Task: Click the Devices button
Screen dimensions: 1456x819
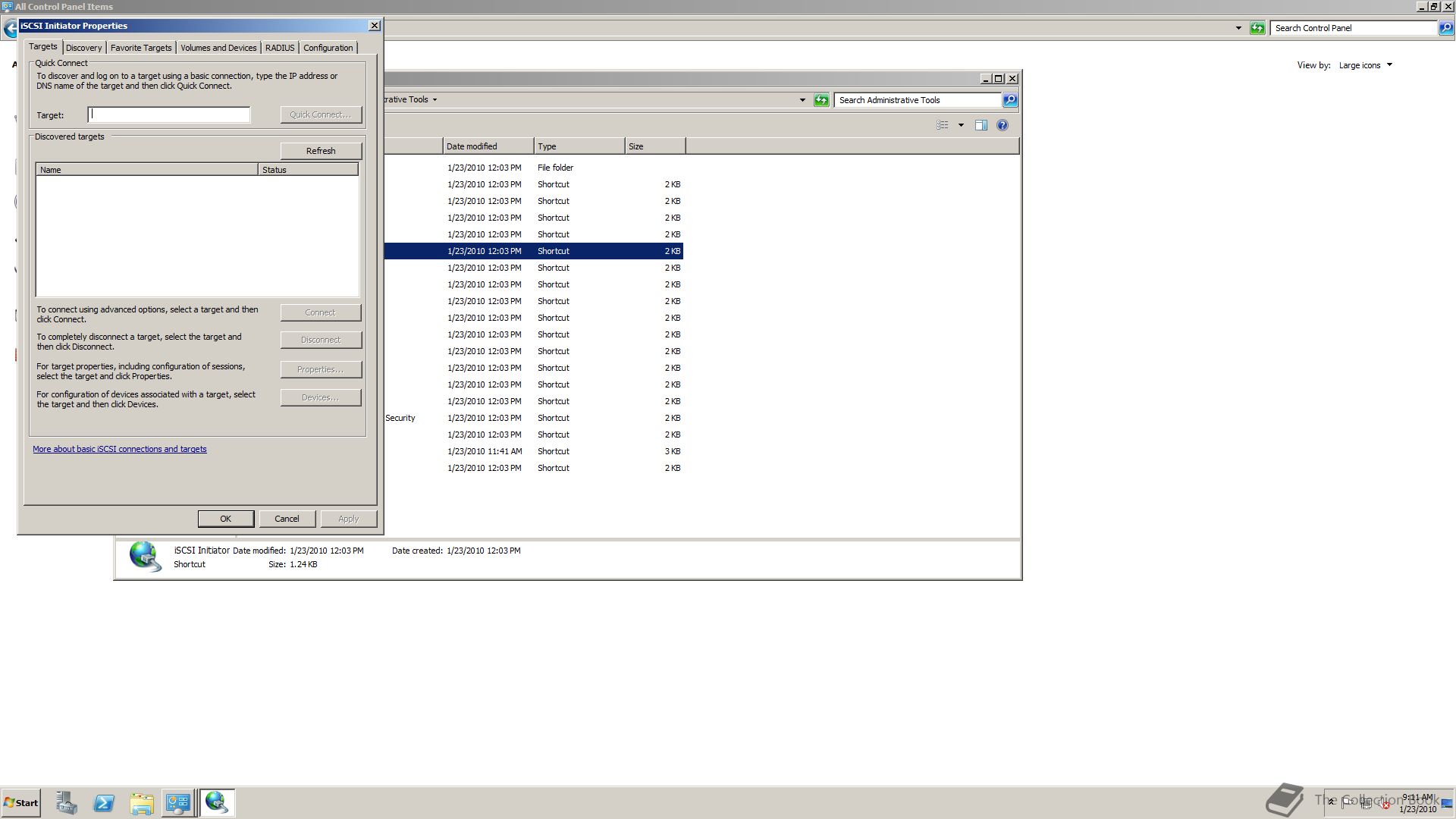Action: (x=321, y=397)
